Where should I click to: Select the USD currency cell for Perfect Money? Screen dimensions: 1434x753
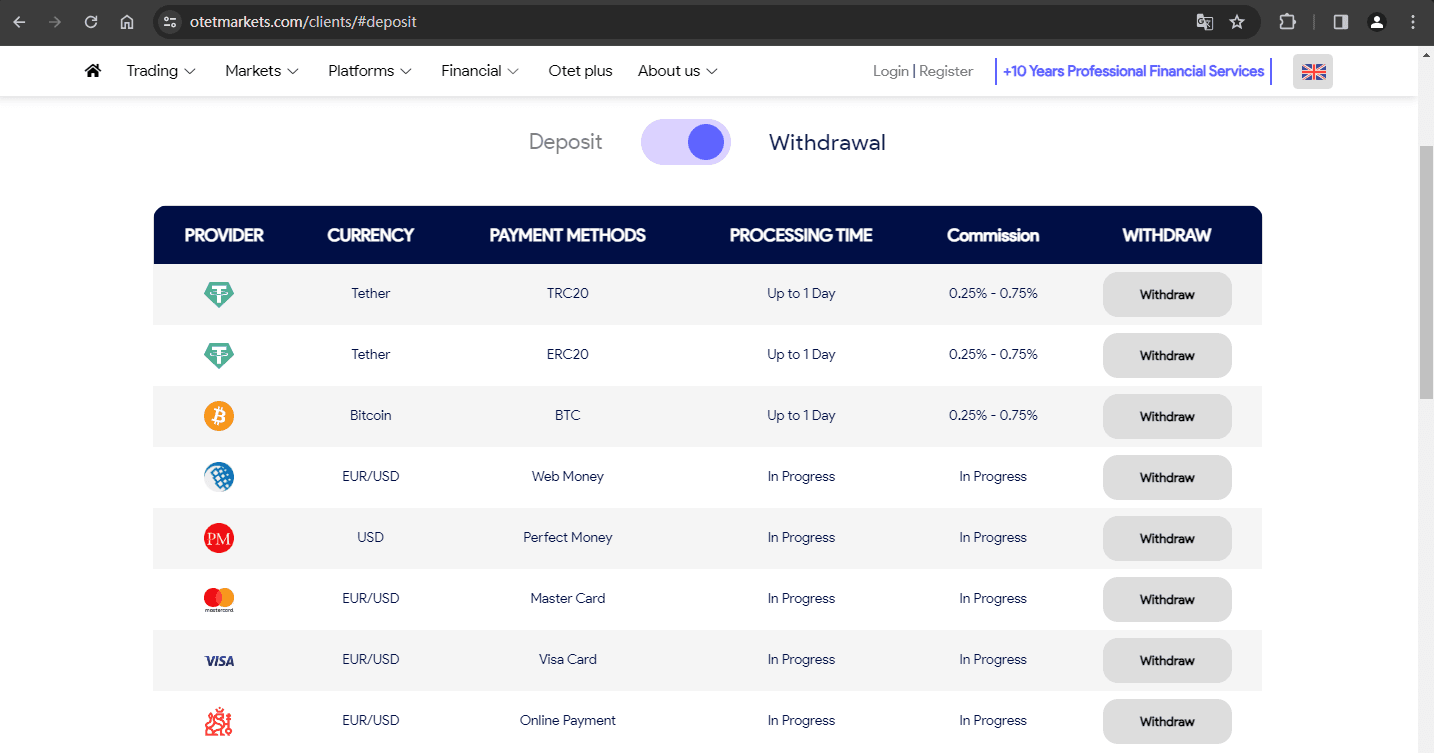coord(370,538)
